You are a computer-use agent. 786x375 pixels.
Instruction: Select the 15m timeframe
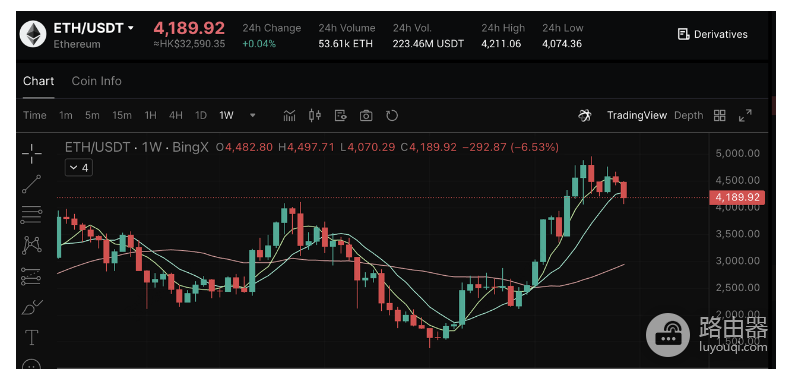(122, 115)
